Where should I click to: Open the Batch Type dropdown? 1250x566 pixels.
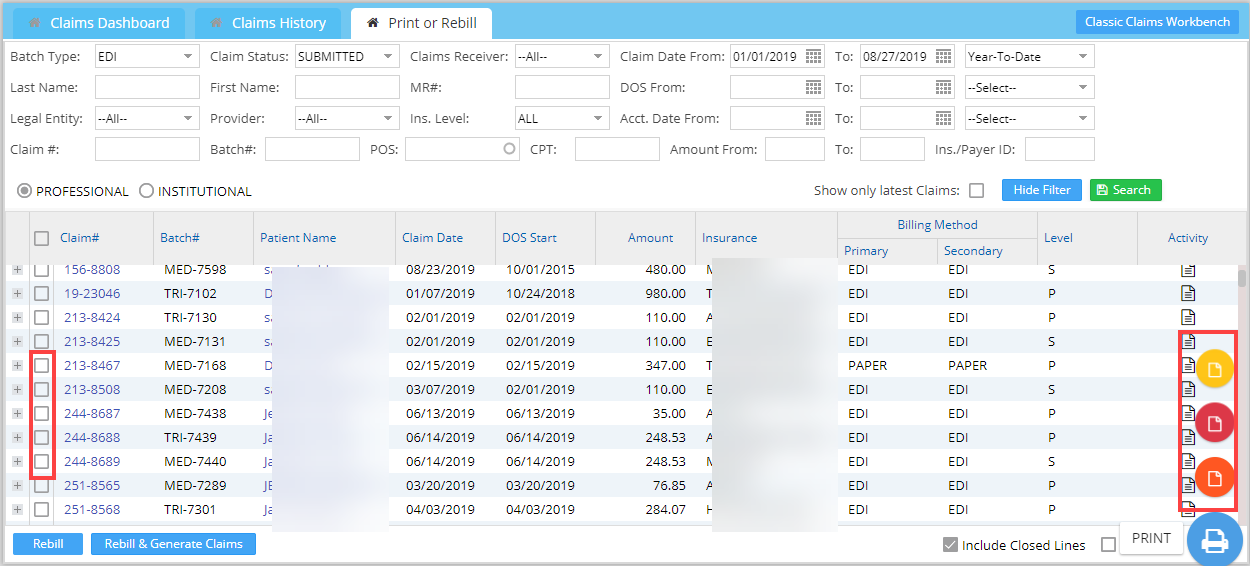pos(147,57)
